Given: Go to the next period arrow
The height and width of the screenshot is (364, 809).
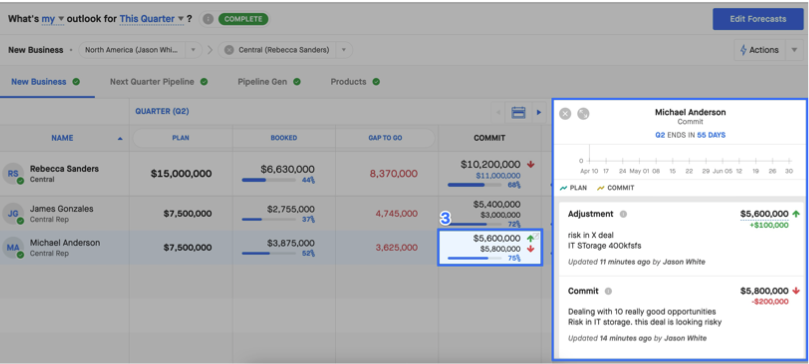Looking at the screenshot, I should click(x=539, y=112).
